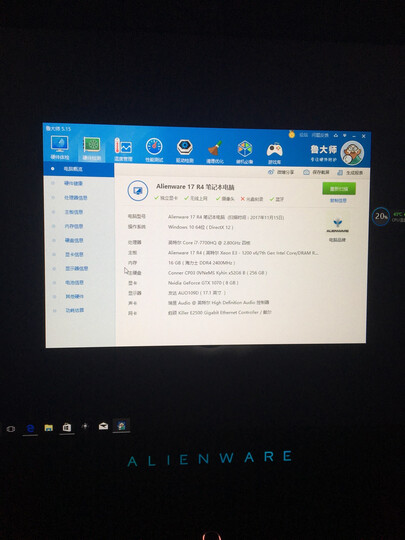Click the 生成报表 generate report button

tap(350, 173)
